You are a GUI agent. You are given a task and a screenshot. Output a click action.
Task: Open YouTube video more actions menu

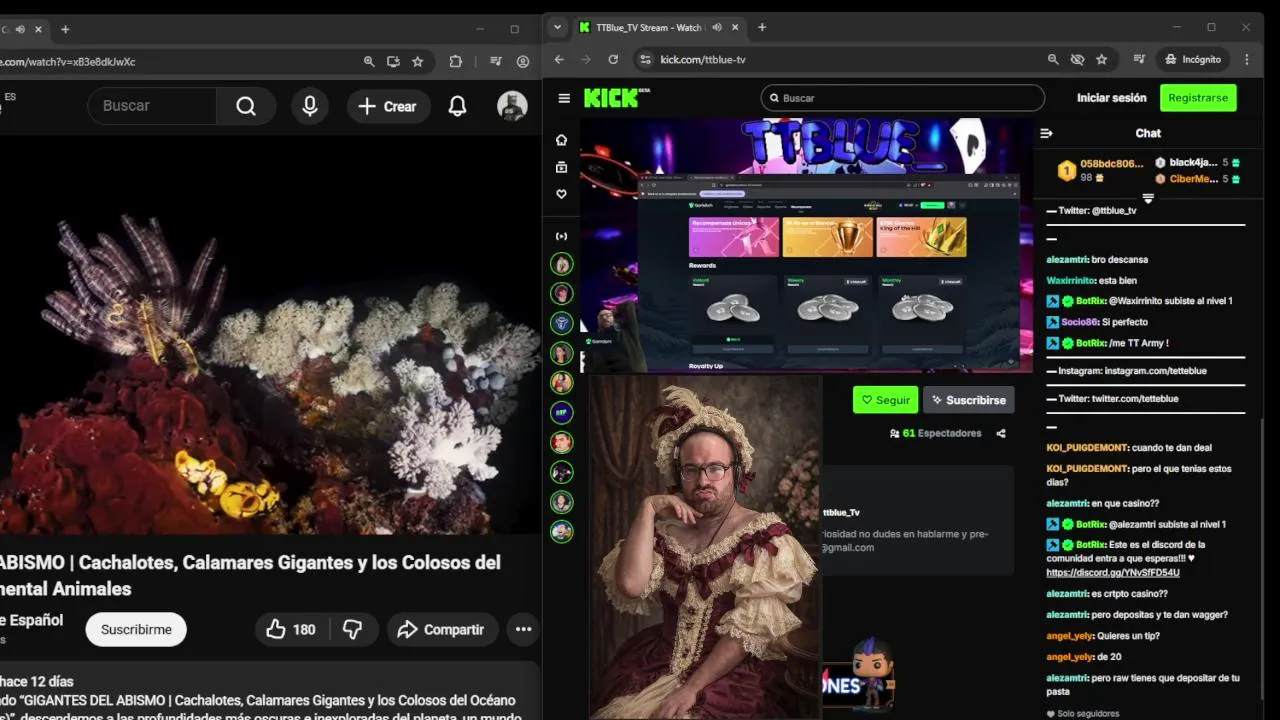[x=523, y=629]
